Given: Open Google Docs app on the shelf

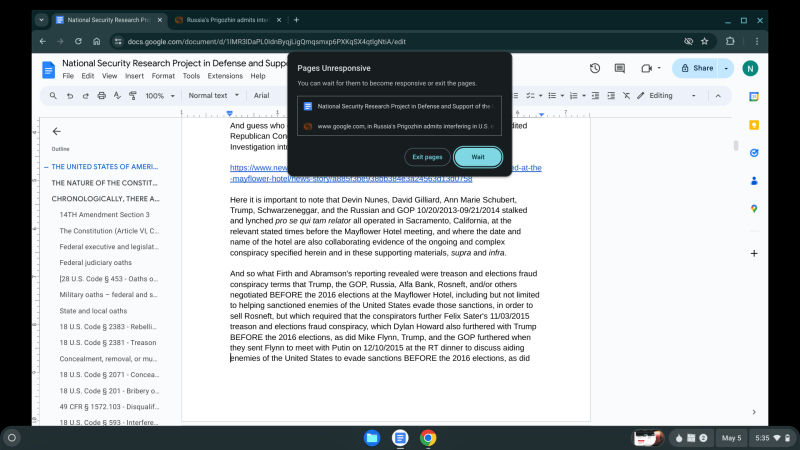Looking at the screenshot, I should pyautogui.click(x=400, y=438).
